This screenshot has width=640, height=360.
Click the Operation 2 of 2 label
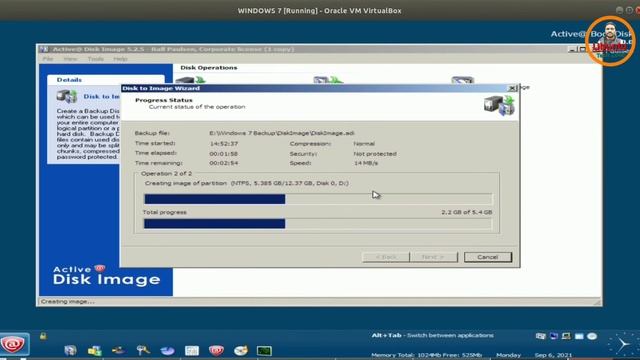(166, 173)
